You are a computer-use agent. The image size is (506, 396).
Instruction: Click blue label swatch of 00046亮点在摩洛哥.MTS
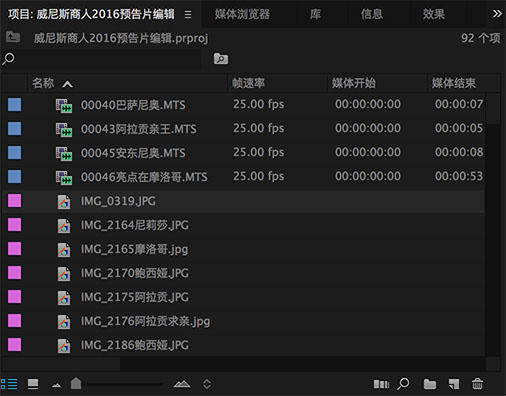tap(14, 176)
